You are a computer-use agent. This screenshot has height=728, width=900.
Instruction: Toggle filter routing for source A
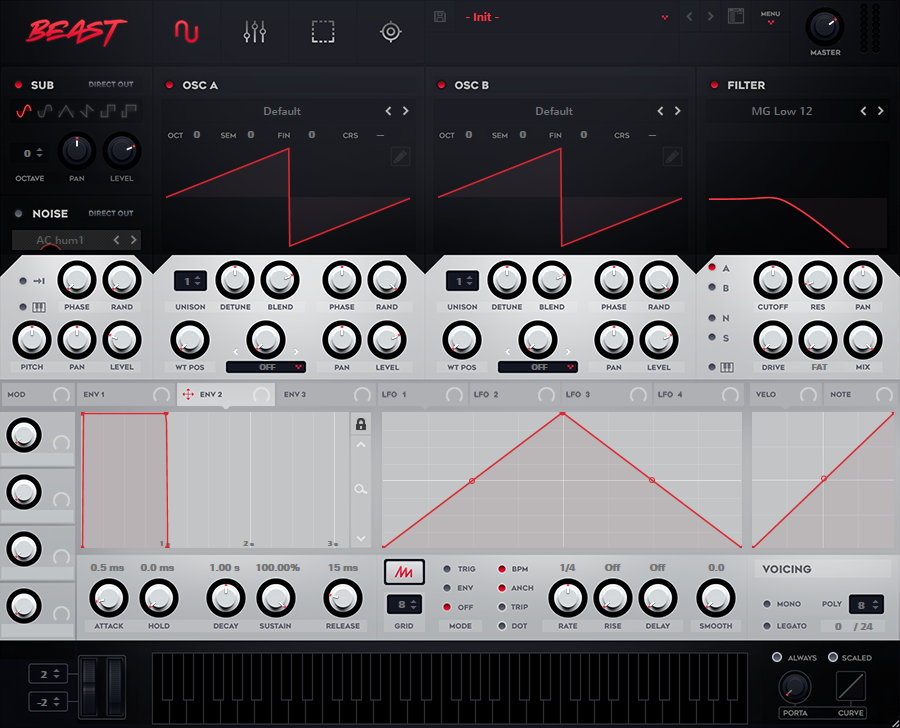712,268
